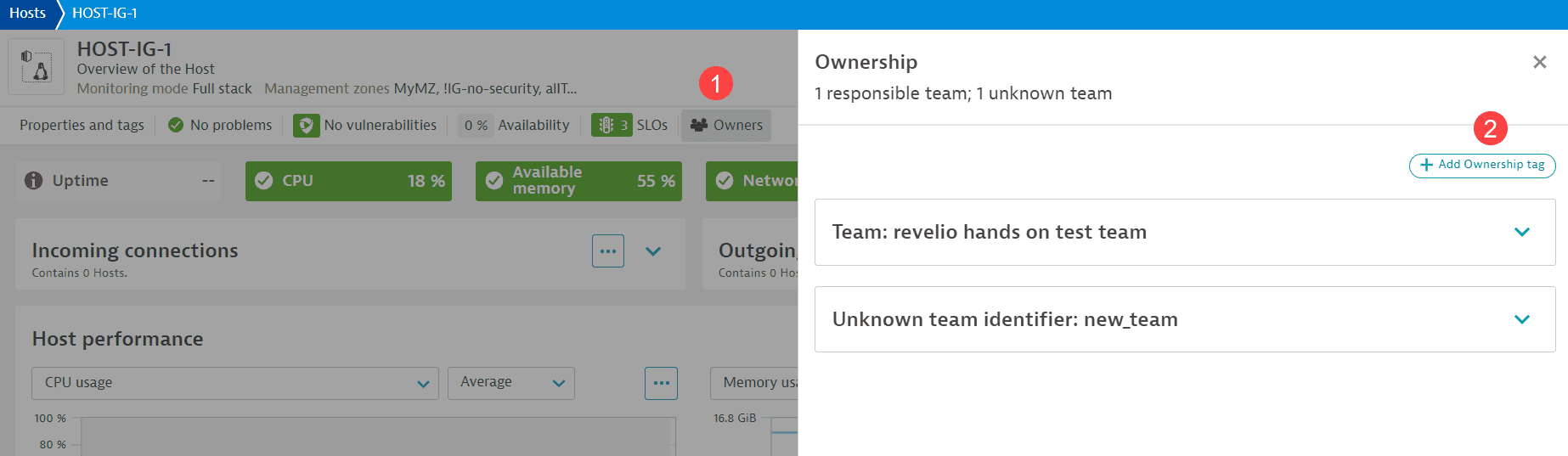Open Host performance chart options menu

coord(661,383)
